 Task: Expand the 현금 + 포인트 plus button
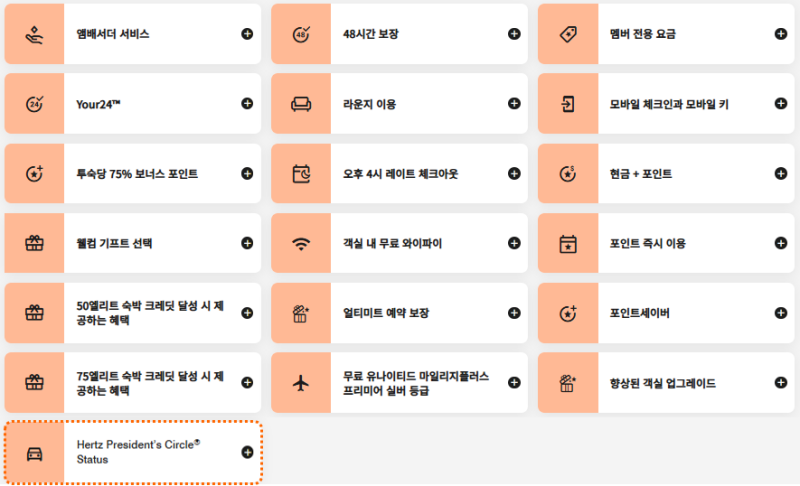[x=781, y=173]
